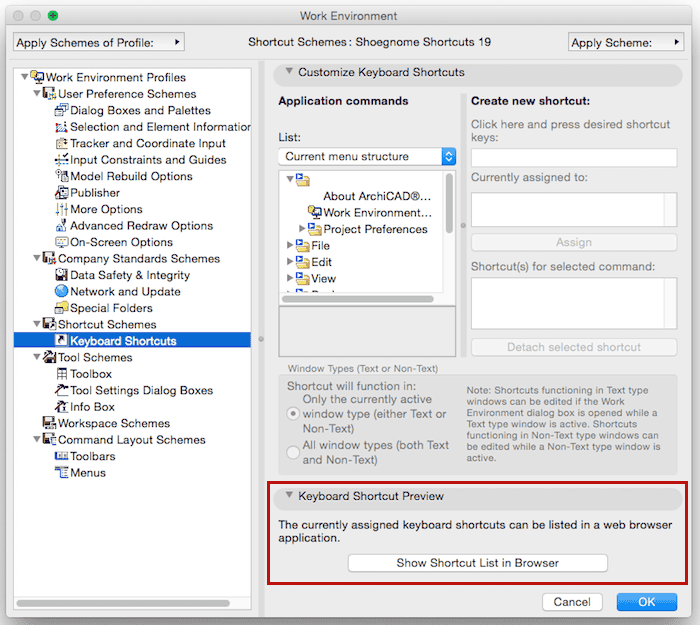Click Show Shortcut List in Browser

tap(478, 562)
